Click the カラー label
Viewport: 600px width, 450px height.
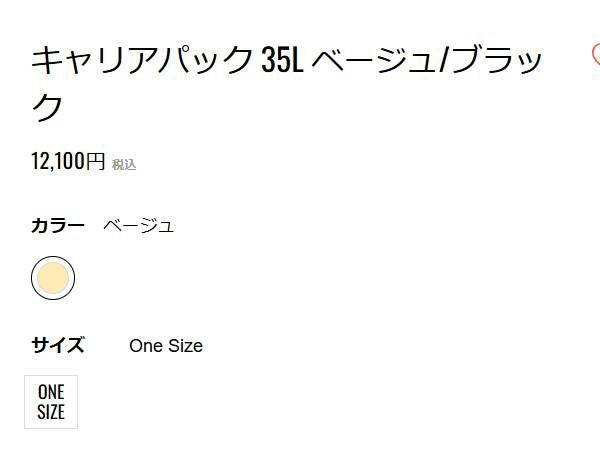58,225
